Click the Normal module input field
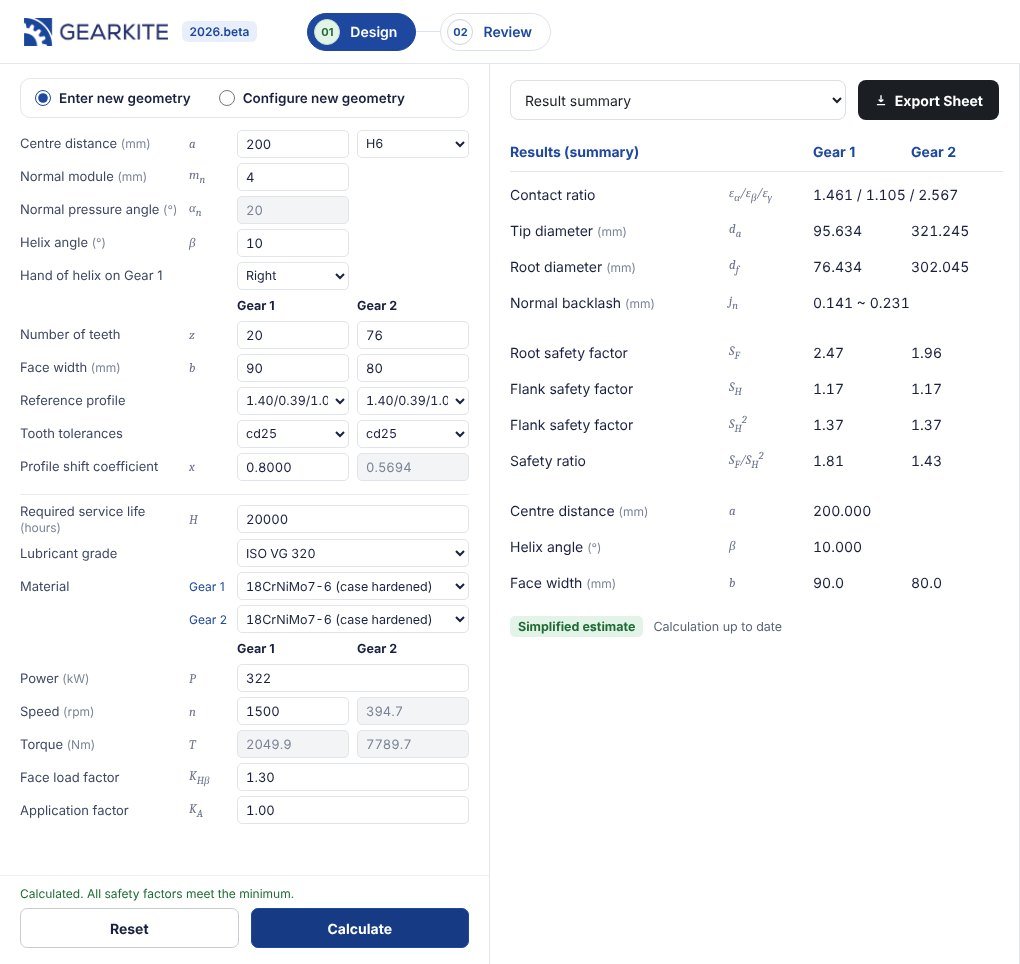 point(293,177)
